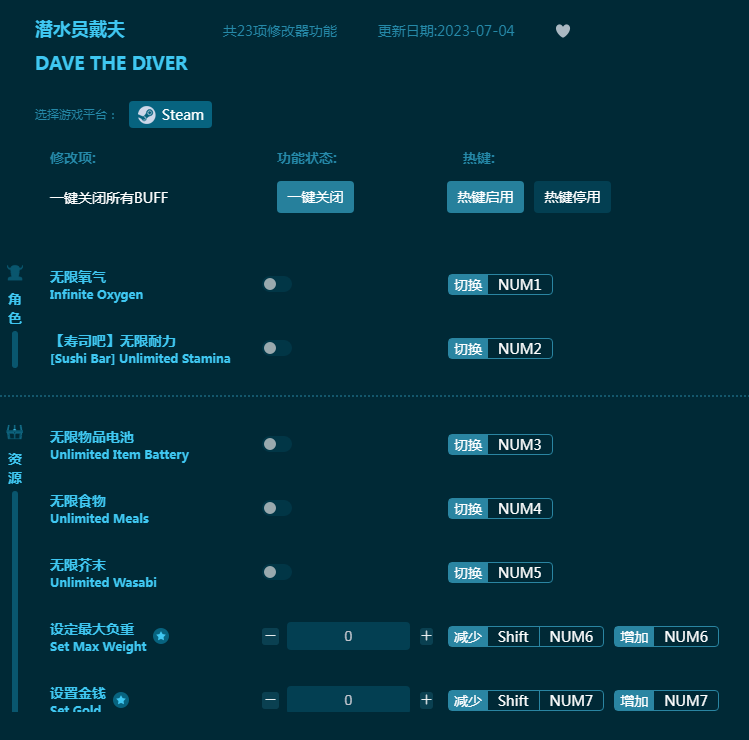749x740 pixels.
Task: Click Shift NUM6 decrease hotkey box
Action: click(x=525, y=636)
